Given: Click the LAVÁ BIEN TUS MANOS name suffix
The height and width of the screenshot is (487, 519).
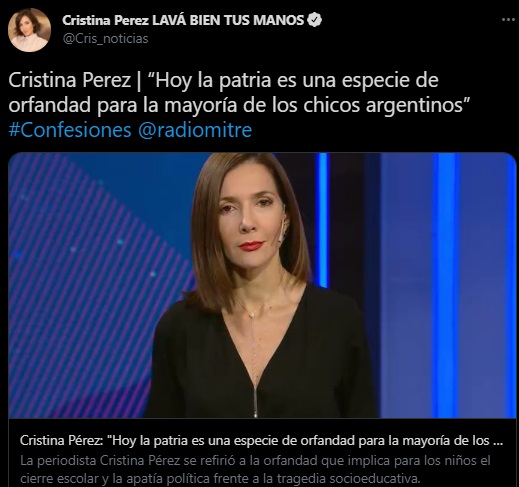Looking at the screenshot, I should coord(228,20).
